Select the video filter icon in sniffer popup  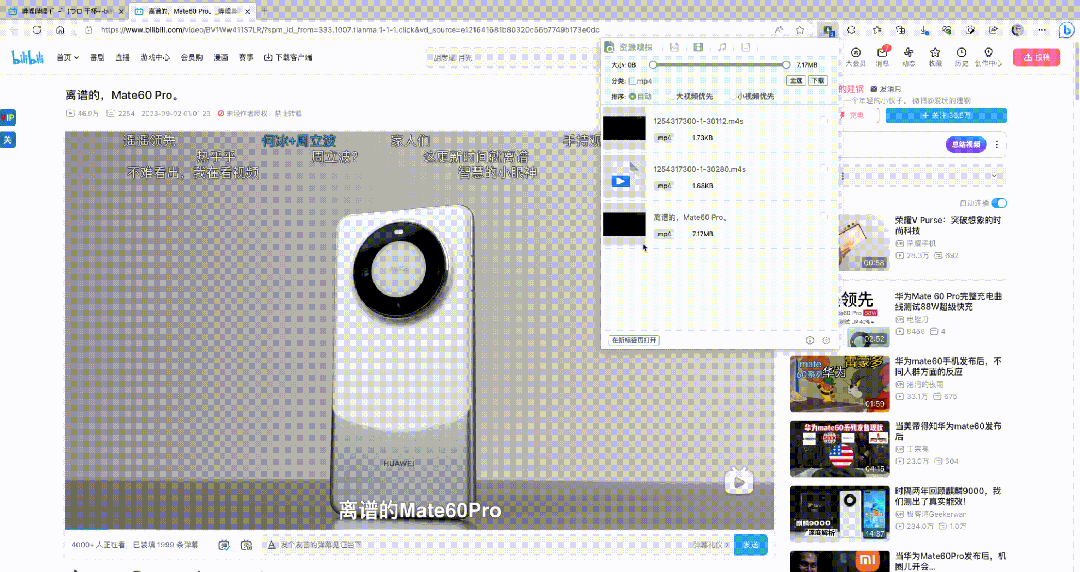(x=698, y=48)
